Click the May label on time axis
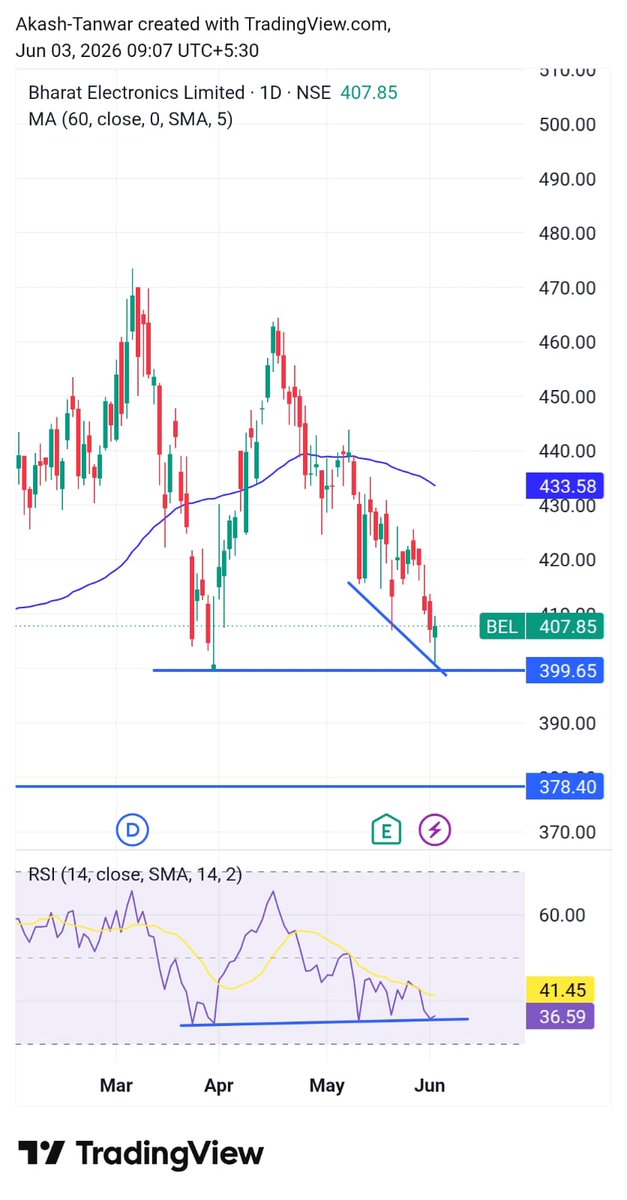627x1200 pixels. [327, 1085]
